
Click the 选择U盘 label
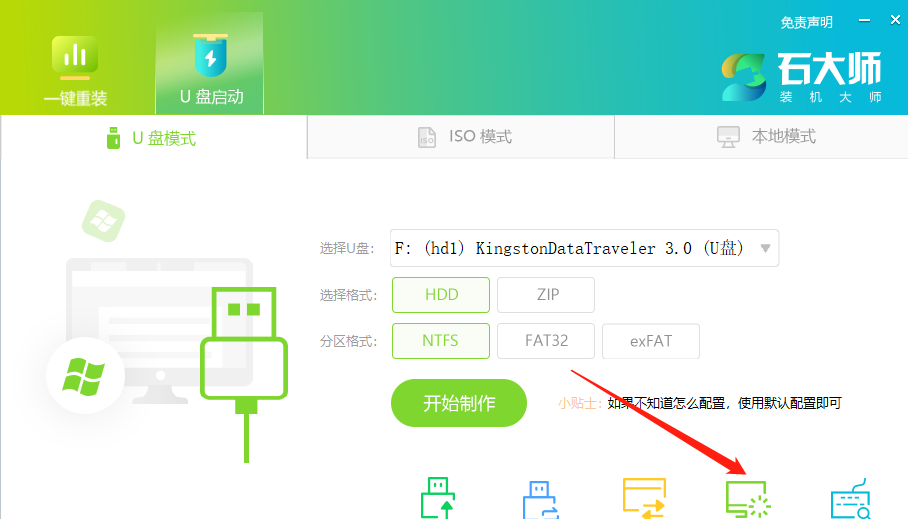tap(347, 248)
